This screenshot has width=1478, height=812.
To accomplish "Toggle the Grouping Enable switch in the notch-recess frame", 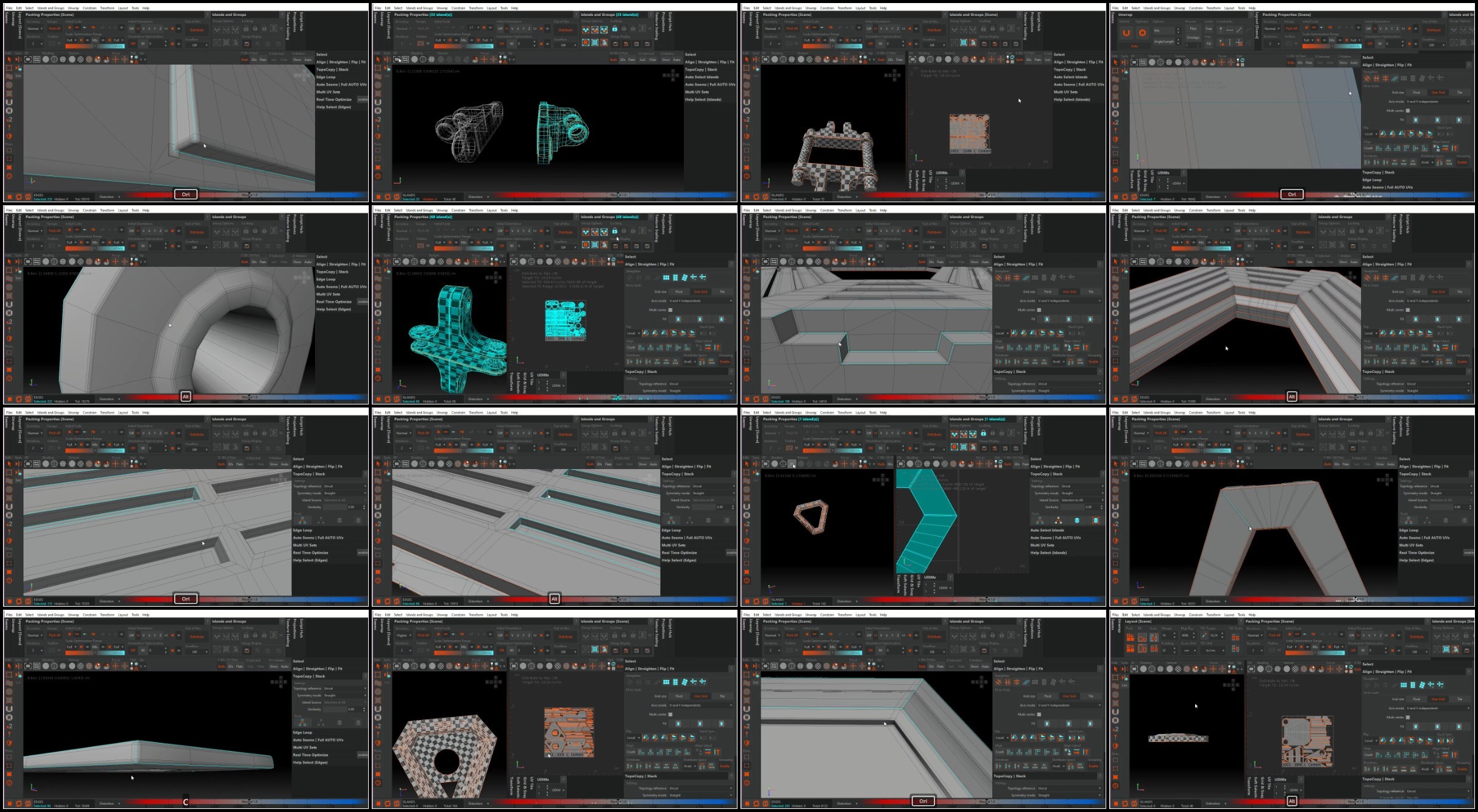I will pyautogui.click(x=1094, y=362).
